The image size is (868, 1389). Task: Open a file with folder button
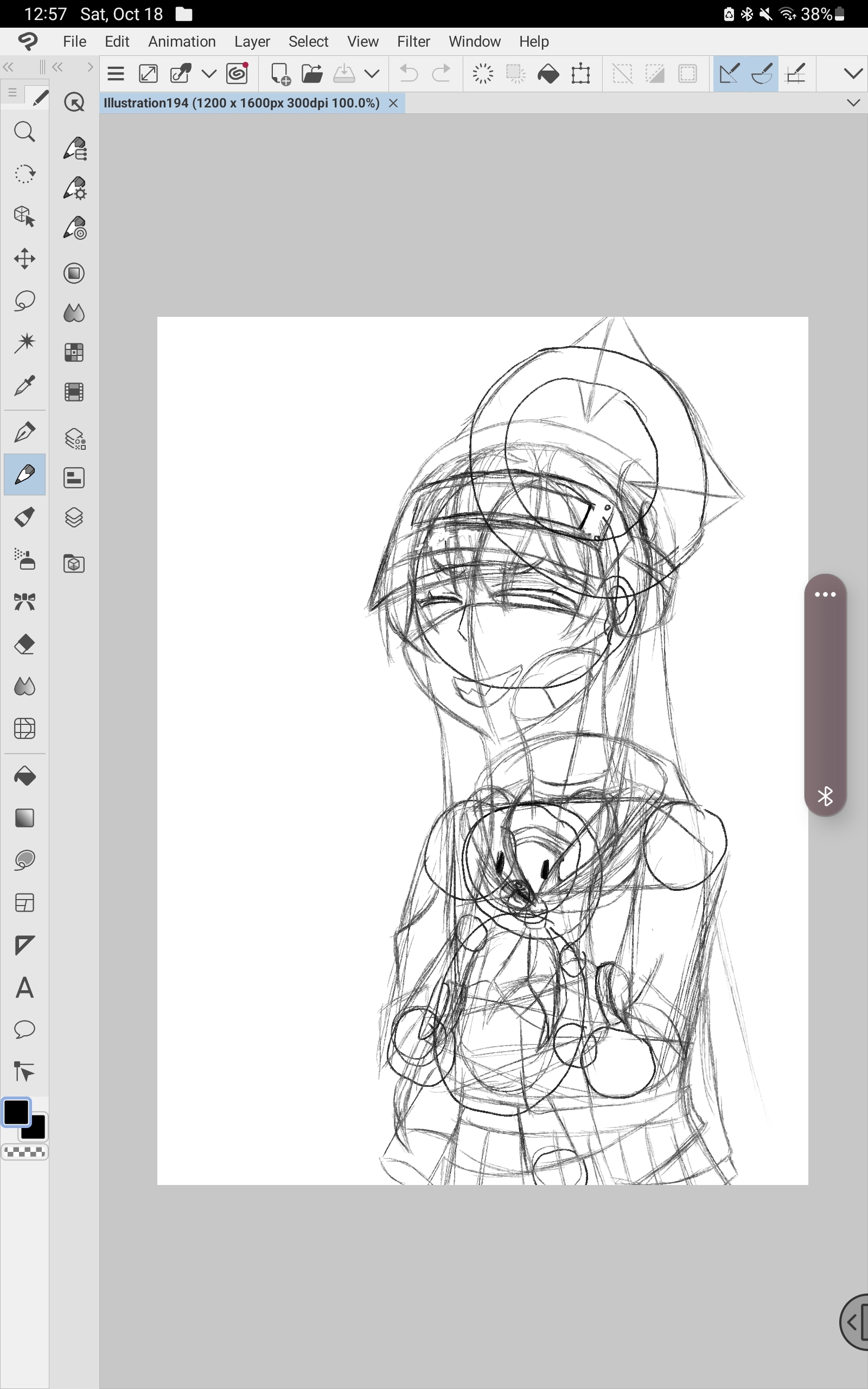(312, 73)
